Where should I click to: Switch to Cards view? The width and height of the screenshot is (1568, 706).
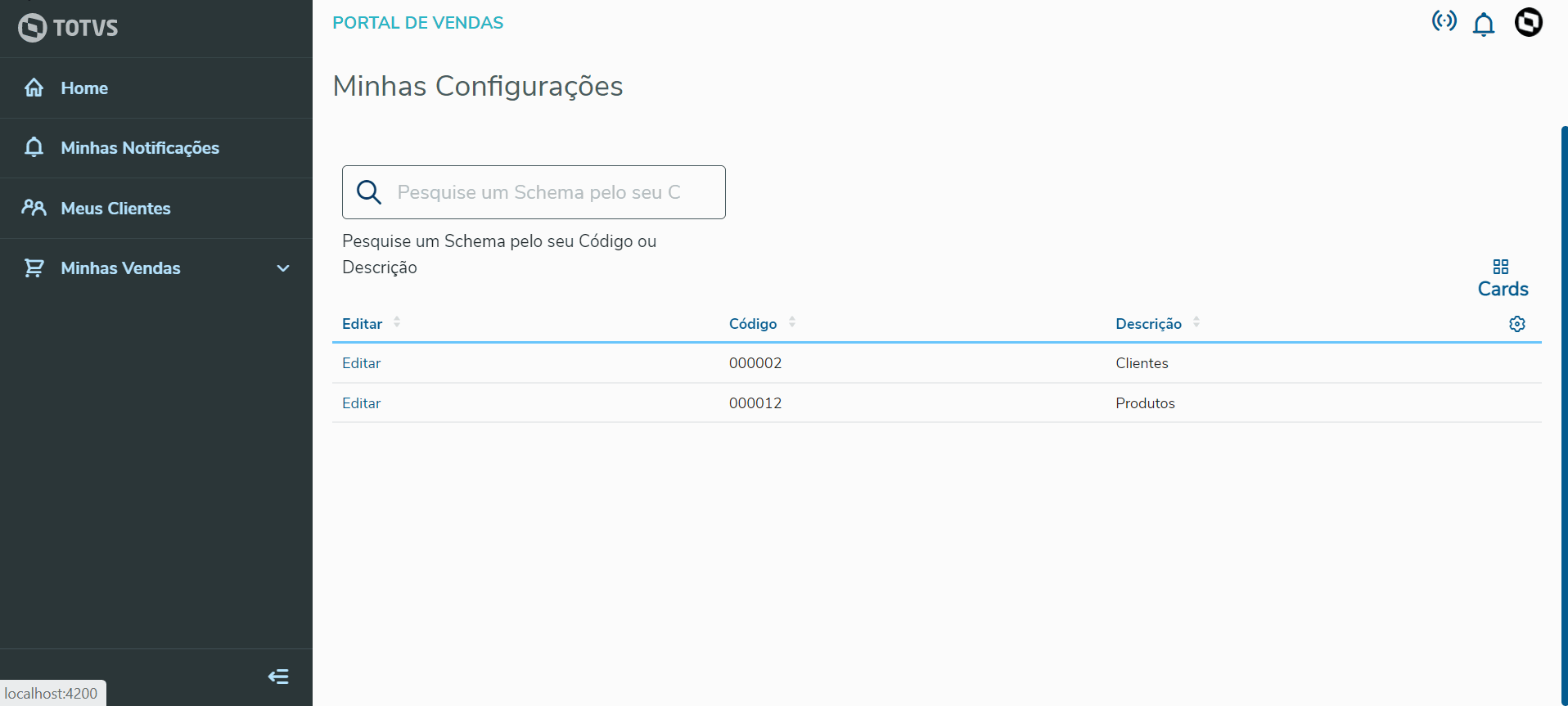click(x=1502, y=278)
